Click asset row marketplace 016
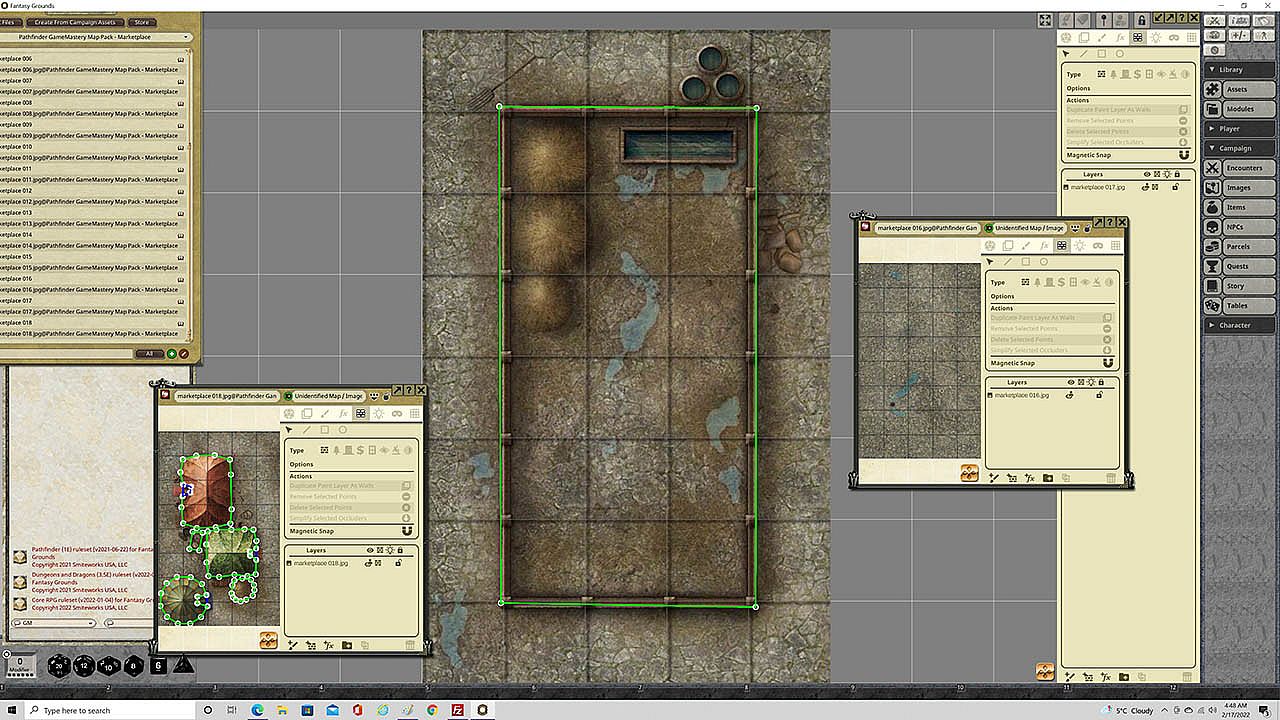Viewport: 1280px width, 720px height. (x=93, y=278)
